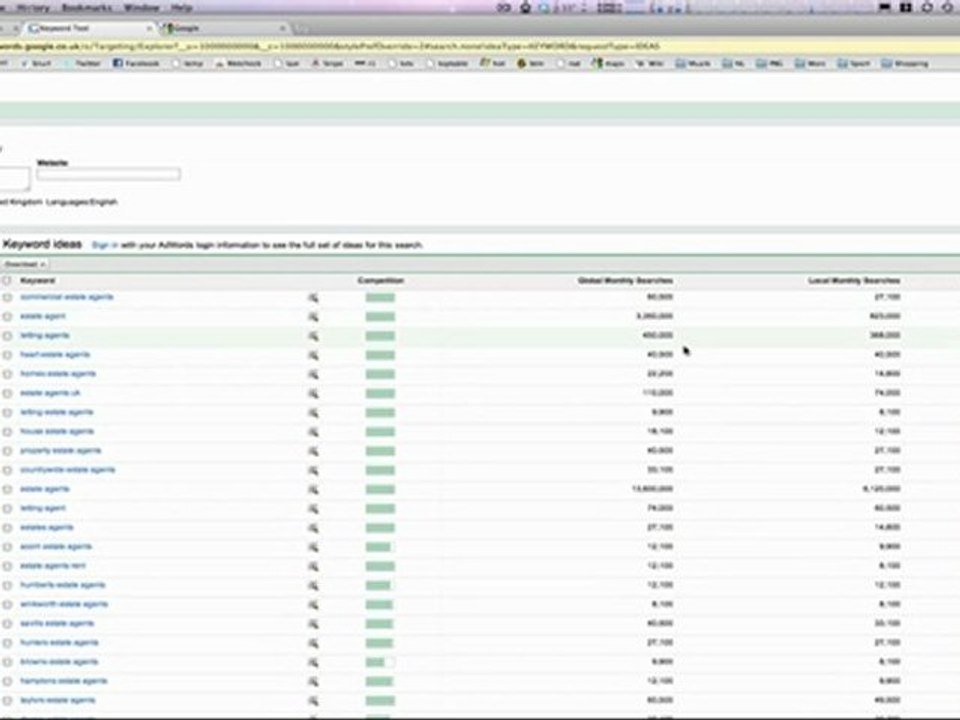Open the Webcheck bookmark

point(239,63)
